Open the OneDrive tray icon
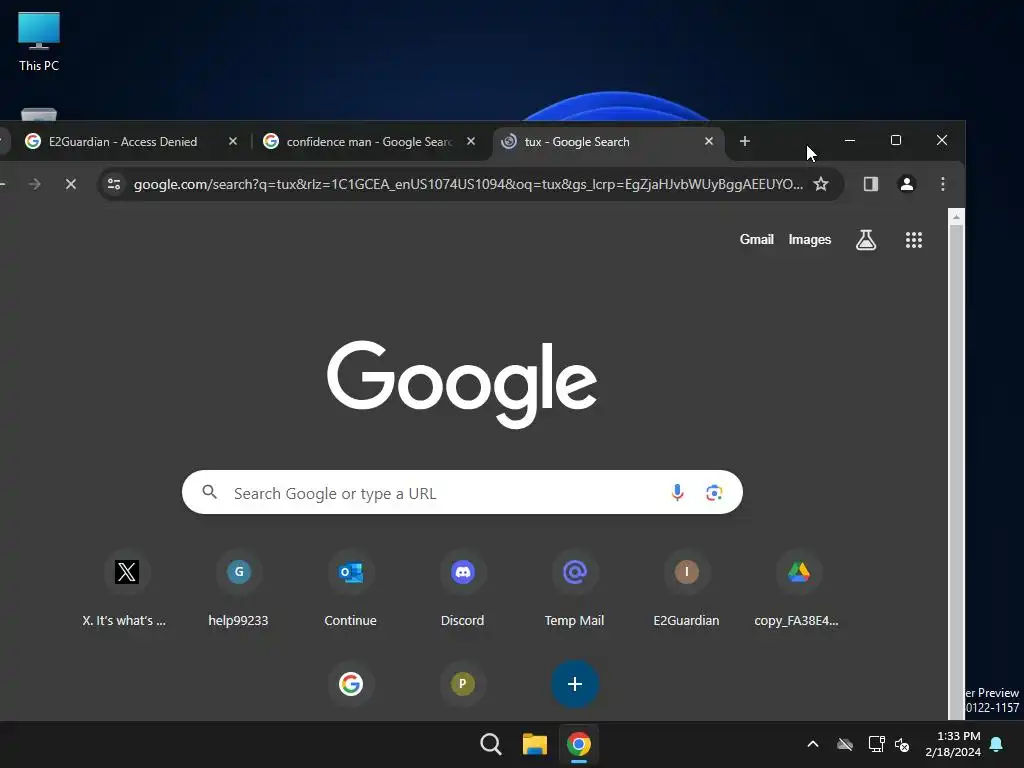 tap(845, 744)
